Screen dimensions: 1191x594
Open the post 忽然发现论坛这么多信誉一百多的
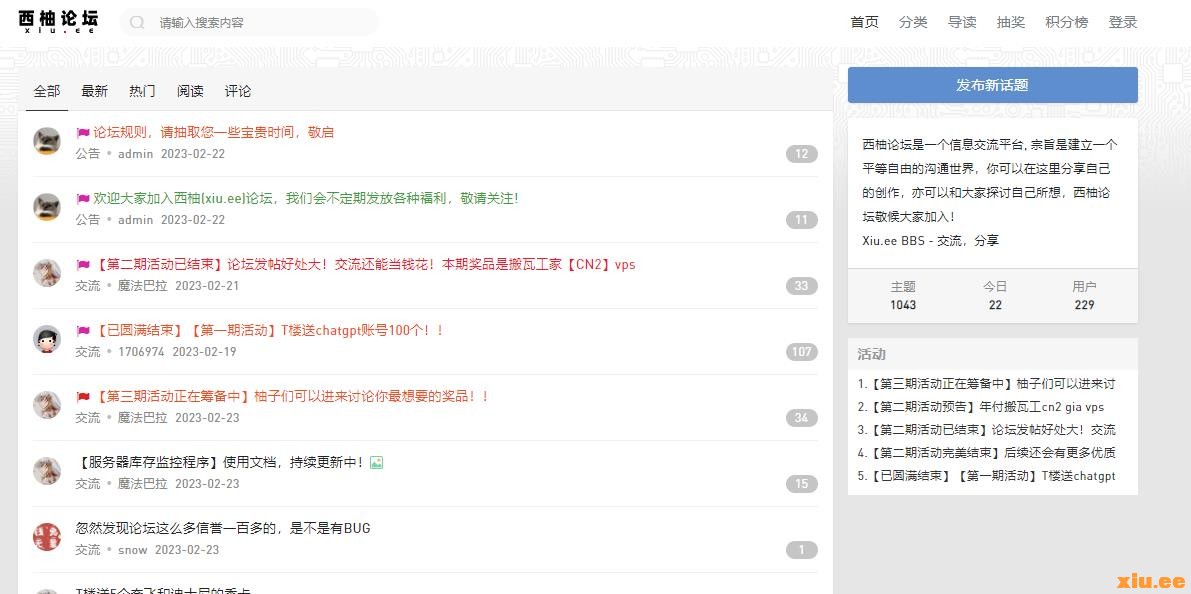223,528
